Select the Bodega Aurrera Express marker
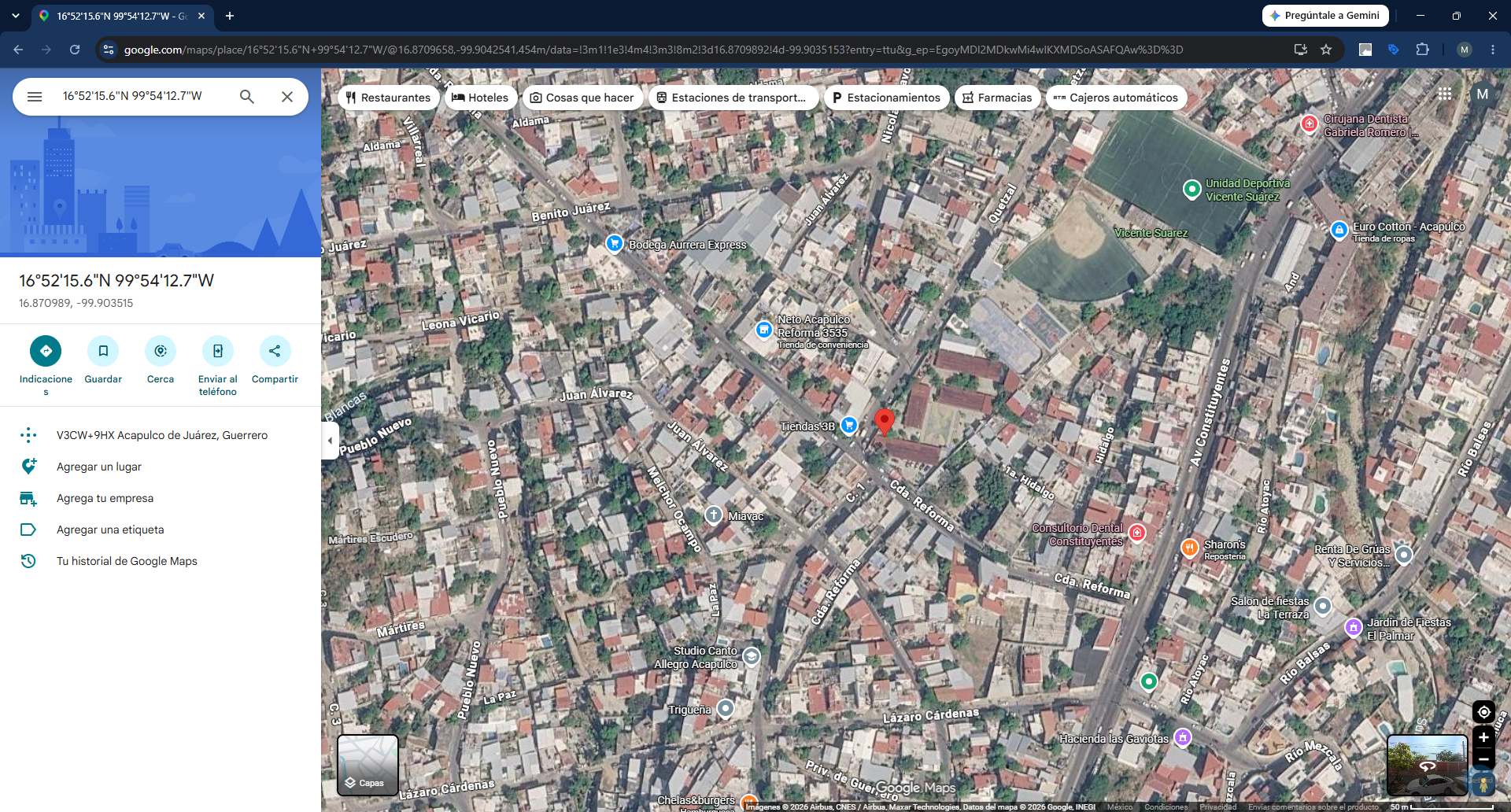 point(615,244)
